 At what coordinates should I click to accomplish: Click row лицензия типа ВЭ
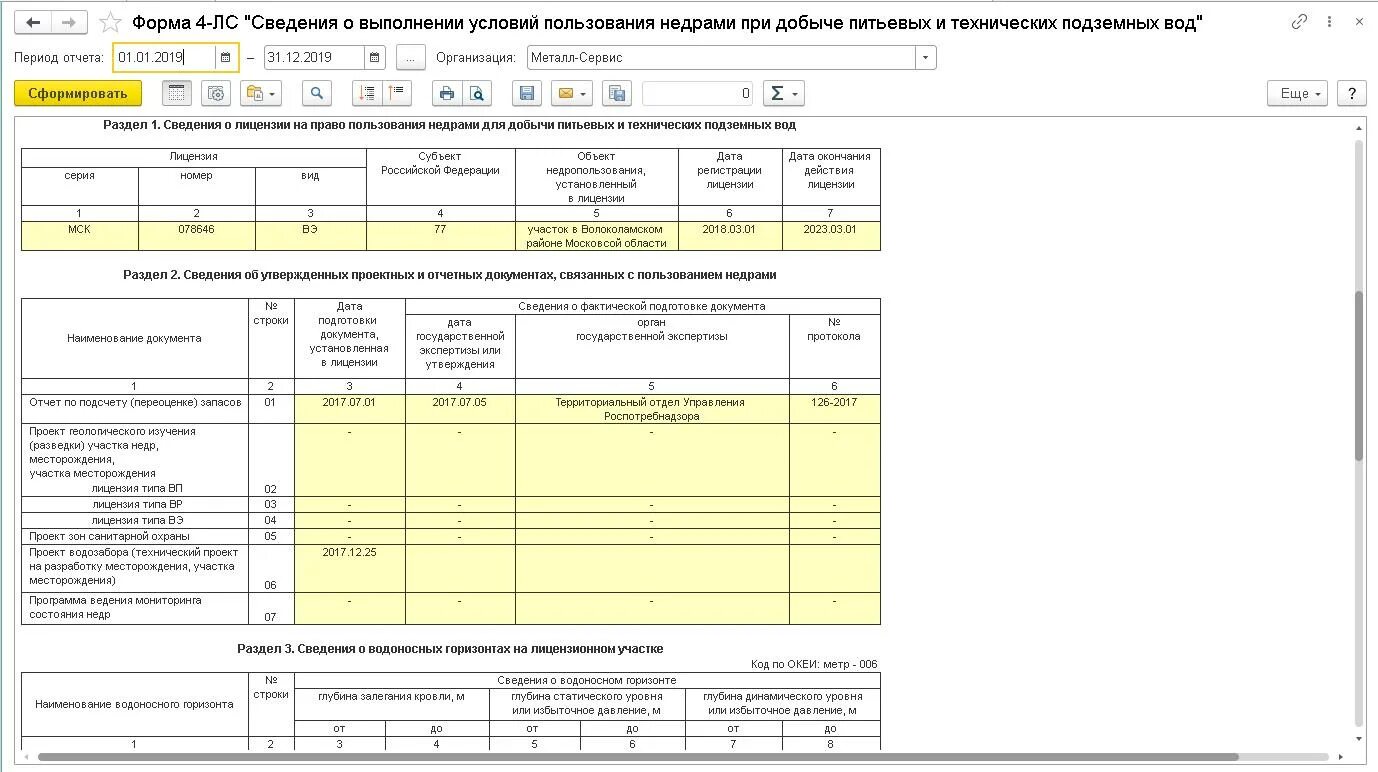click(135, 520)
